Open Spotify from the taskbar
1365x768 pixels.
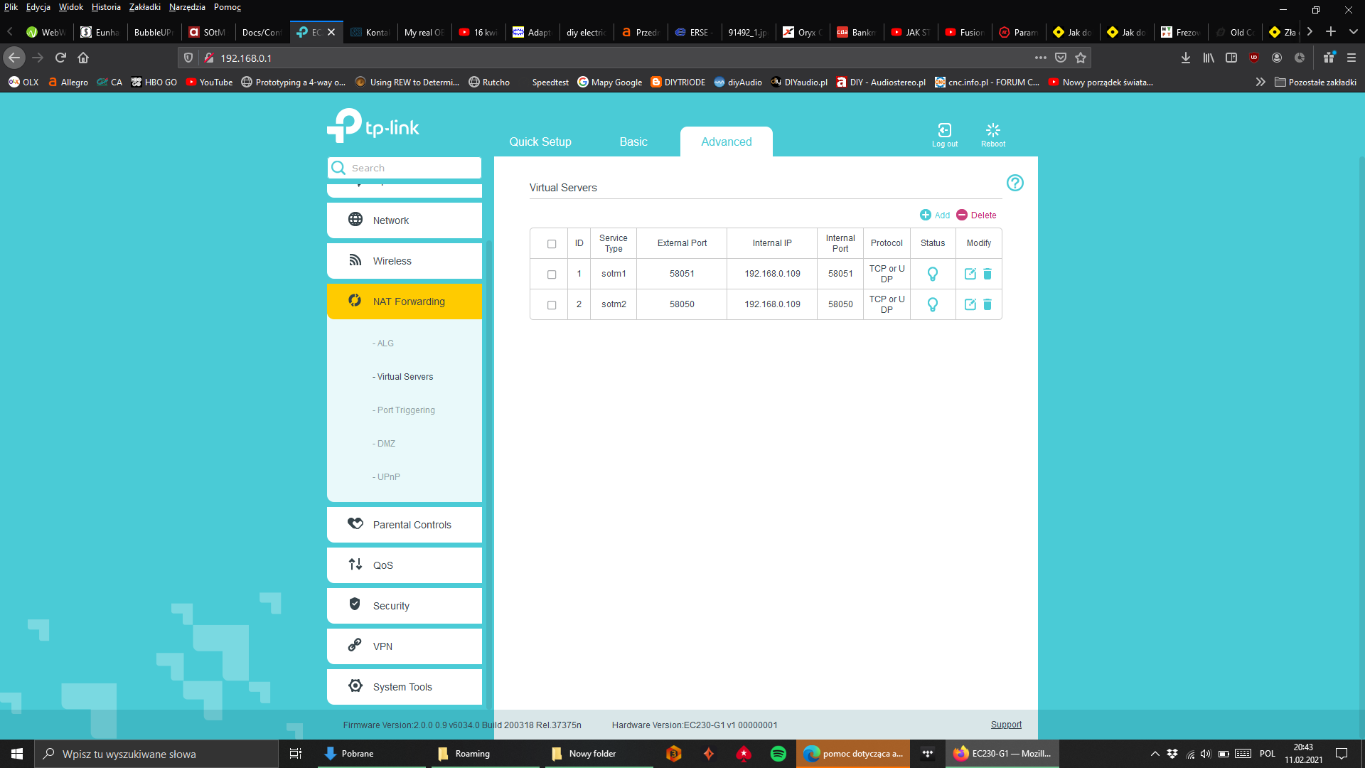pos(778,753)
